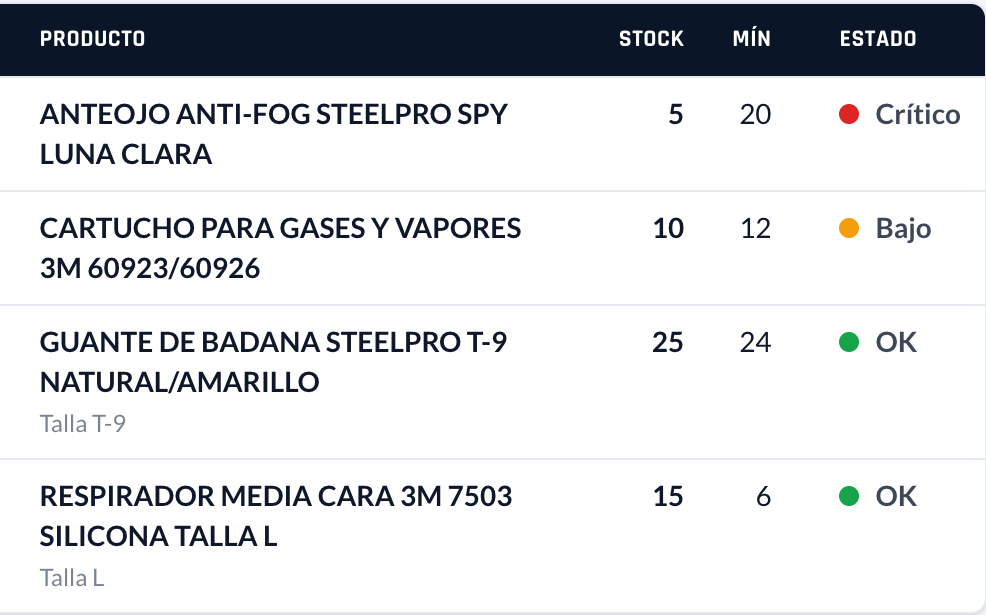This screenshot has width=986, height=615.
Task: Open GUANTE DE BADANA STEELPRO T-9 product
Action: pos(273,362)
